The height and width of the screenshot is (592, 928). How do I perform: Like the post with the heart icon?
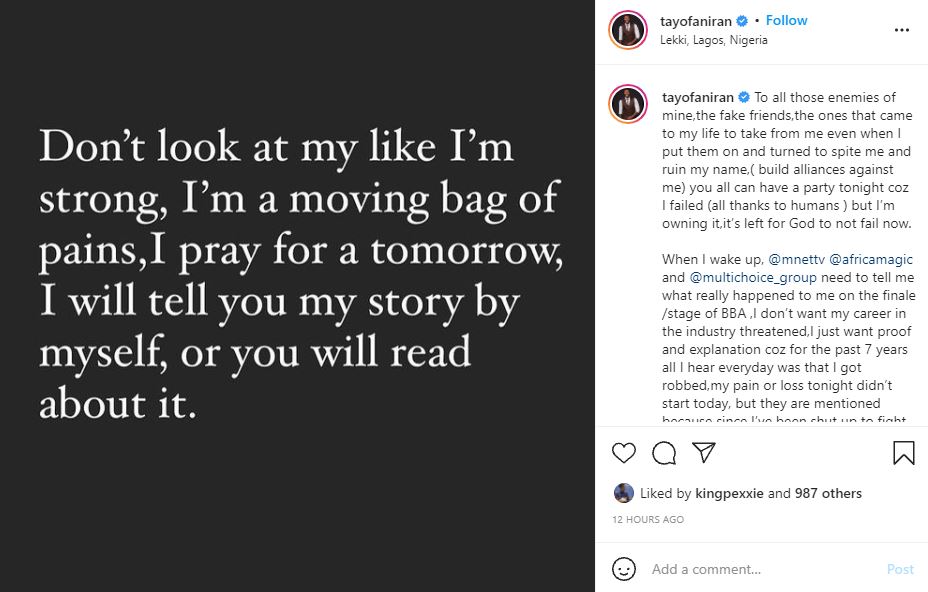click(624, 453)
